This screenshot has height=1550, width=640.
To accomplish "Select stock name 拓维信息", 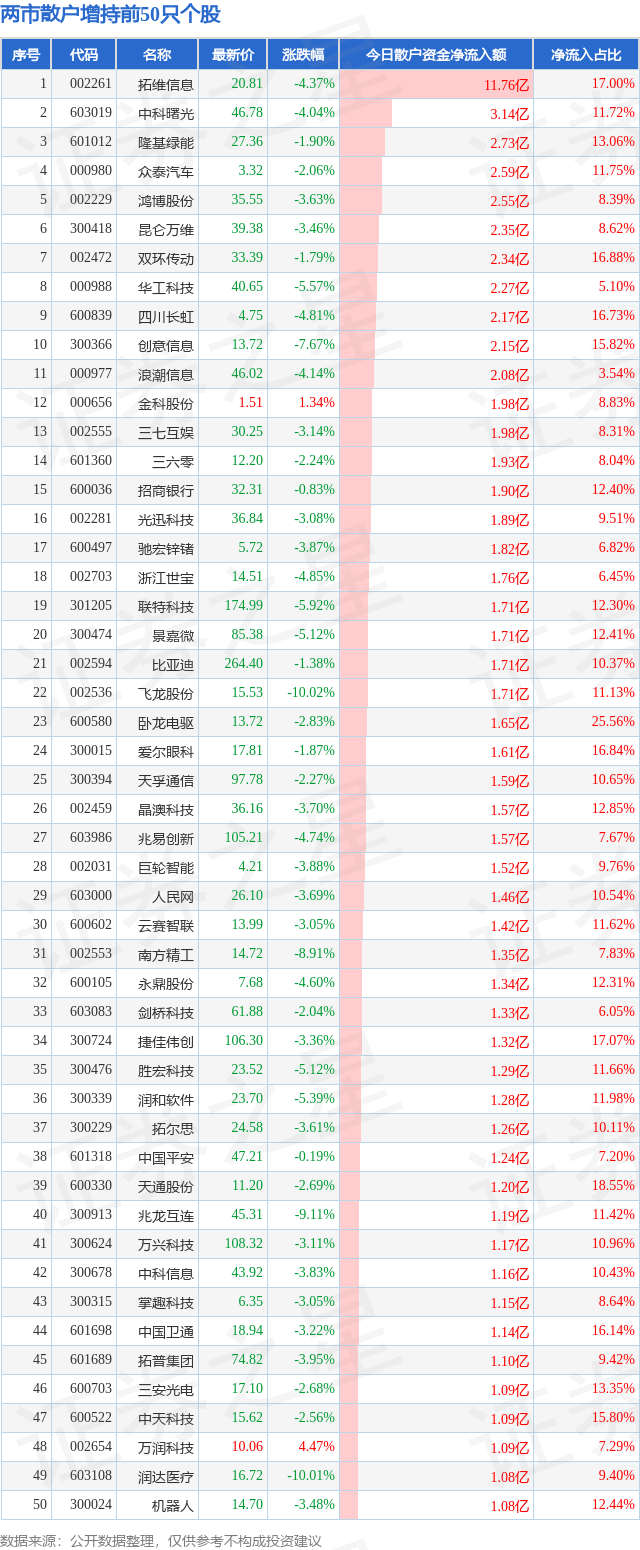I will [x=166, y=84].
